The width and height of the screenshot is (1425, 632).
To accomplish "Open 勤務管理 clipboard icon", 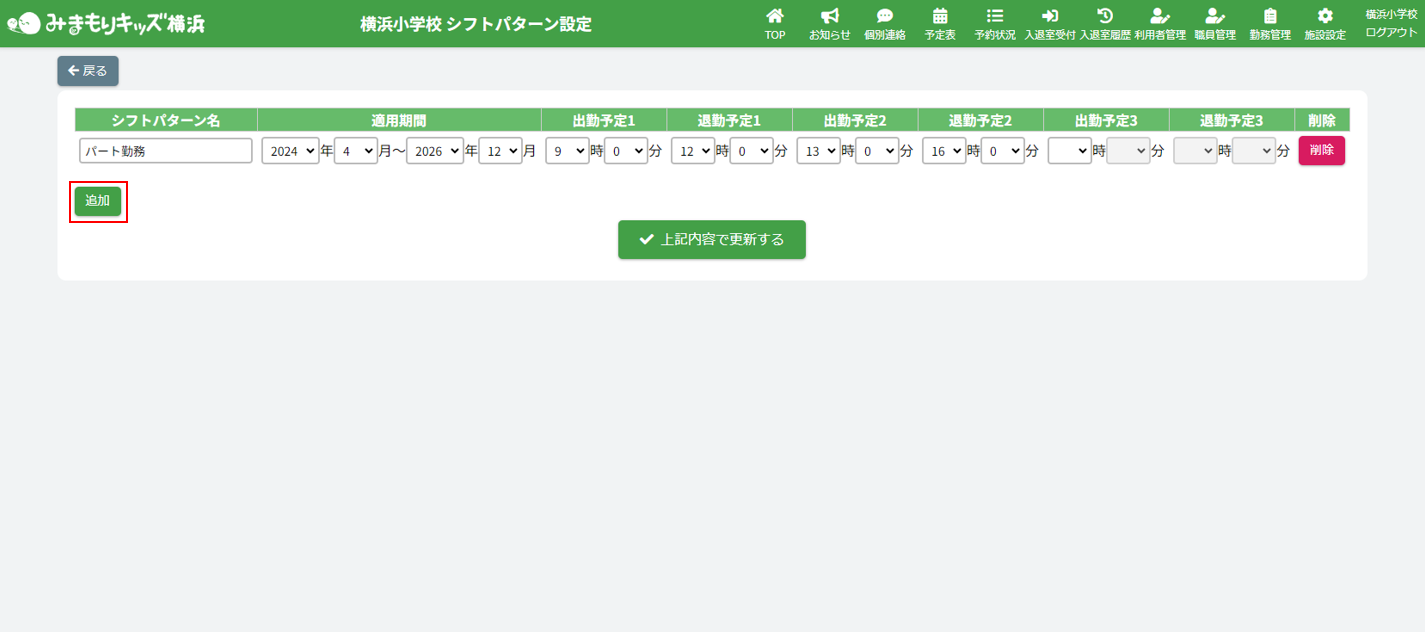I will (x=1270, y=17).
